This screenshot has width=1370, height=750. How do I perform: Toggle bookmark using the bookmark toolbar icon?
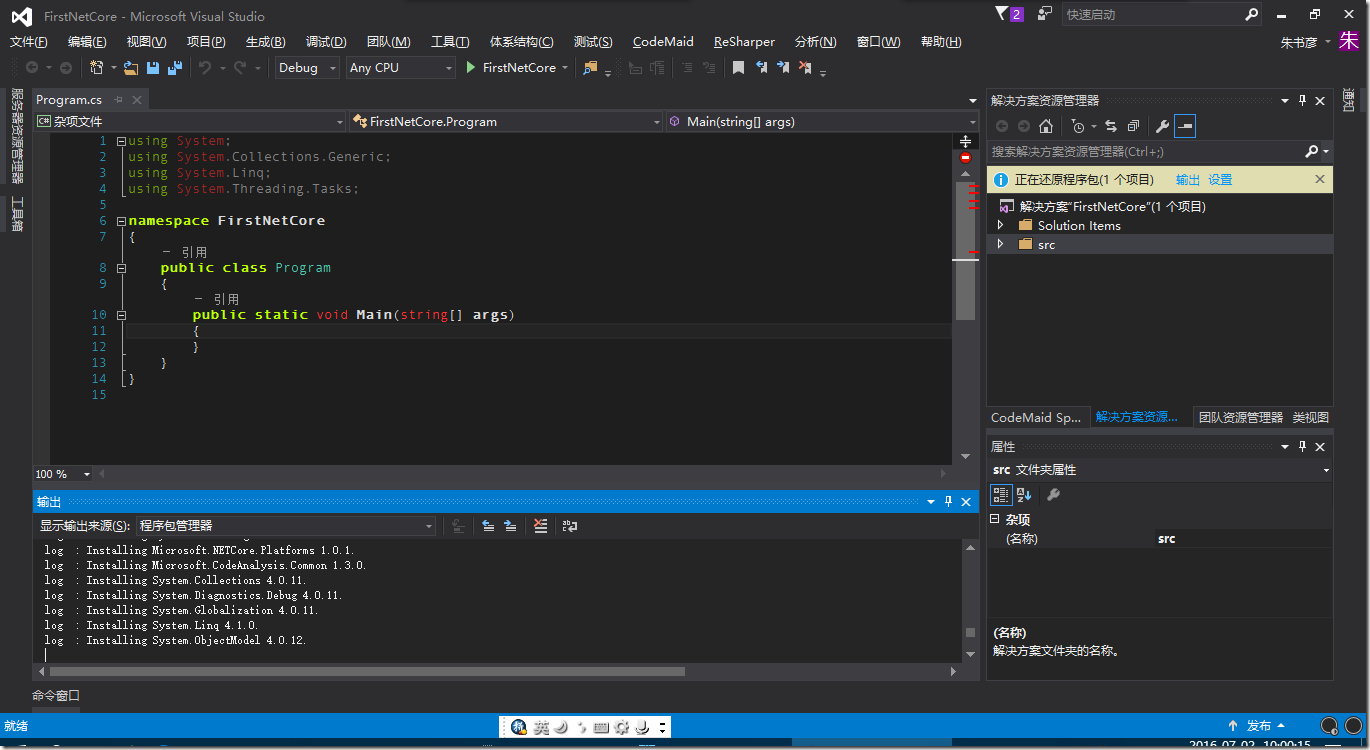tap(738, 68)
